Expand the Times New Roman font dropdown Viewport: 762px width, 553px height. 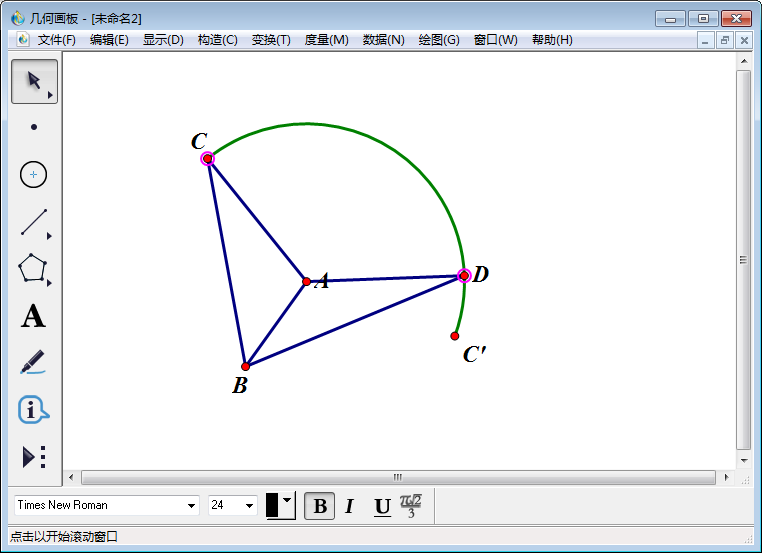pyautogui.click(x=191, y=505)
